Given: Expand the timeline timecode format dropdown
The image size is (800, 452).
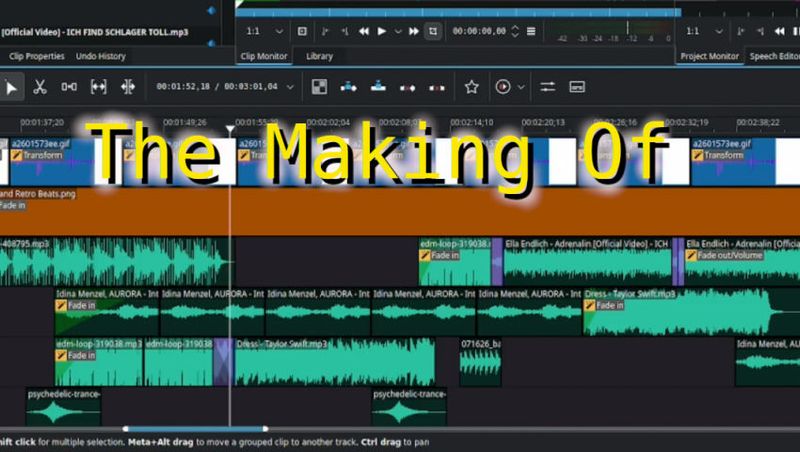Looking at the screenshot, I should point(291,87).
